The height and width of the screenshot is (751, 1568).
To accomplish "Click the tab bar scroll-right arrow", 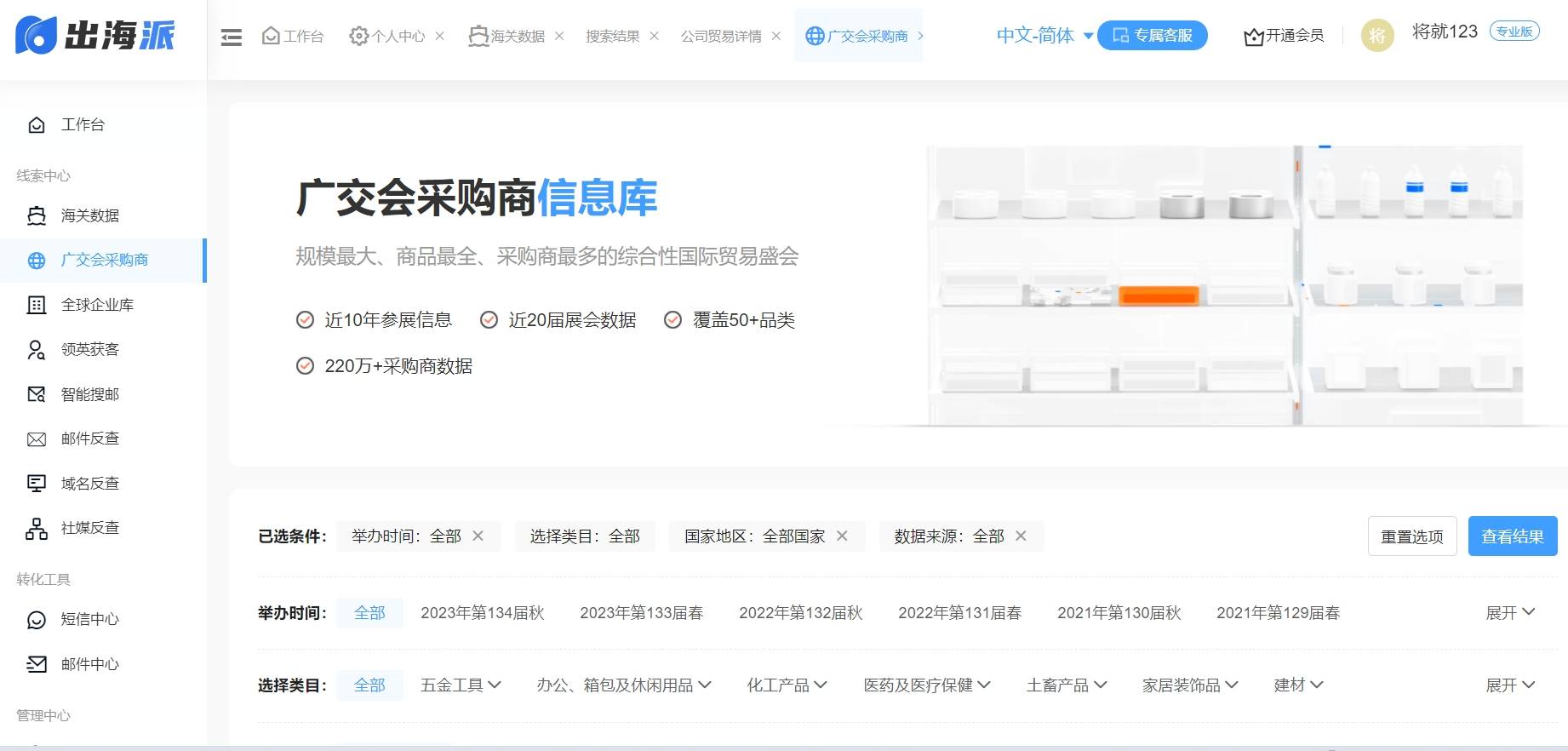I will (x=920, y=36).
